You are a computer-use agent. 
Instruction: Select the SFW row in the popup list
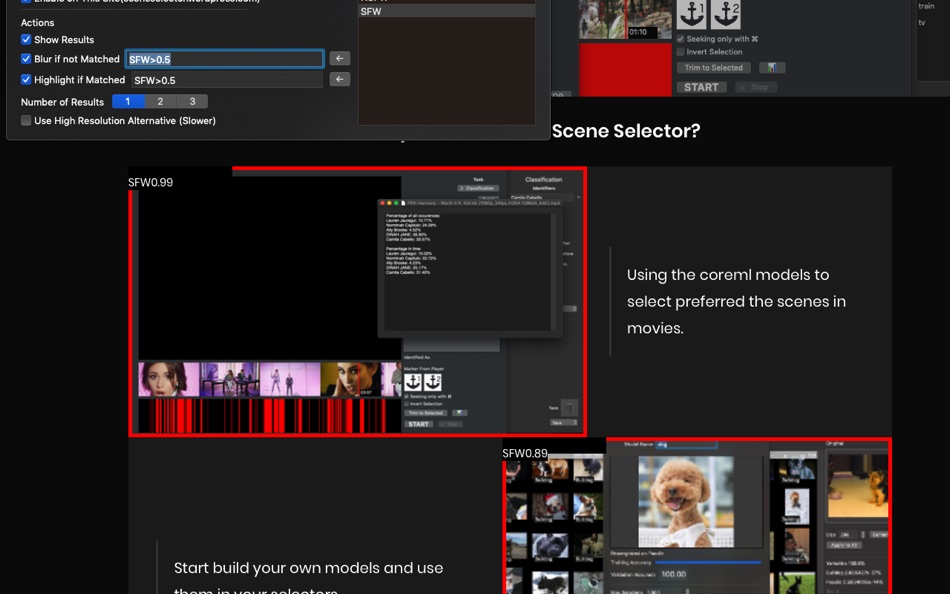click(x=447, y=11)
